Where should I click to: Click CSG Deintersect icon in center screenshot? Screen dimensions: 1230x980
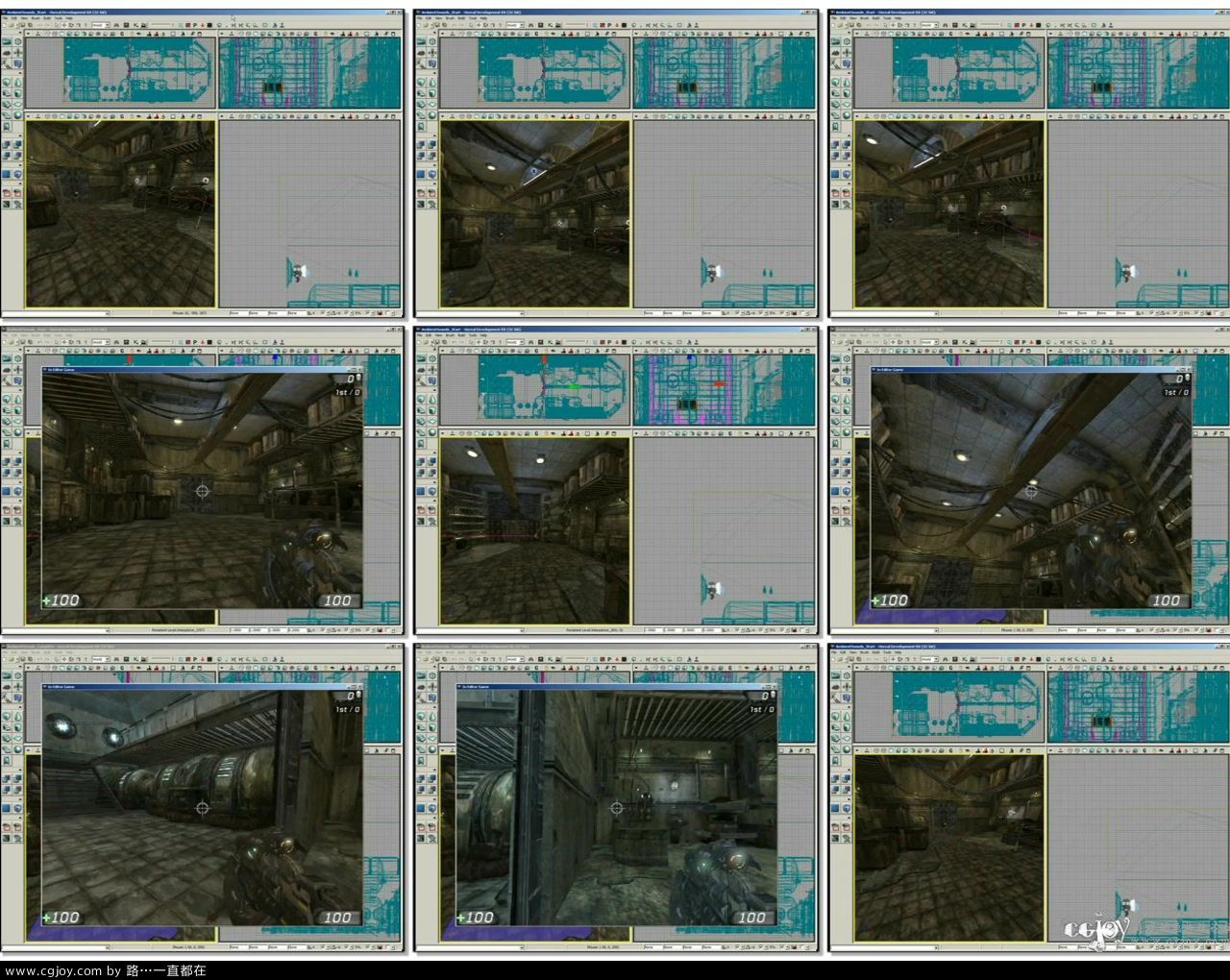pyautogui.click(x=433, y=472)
